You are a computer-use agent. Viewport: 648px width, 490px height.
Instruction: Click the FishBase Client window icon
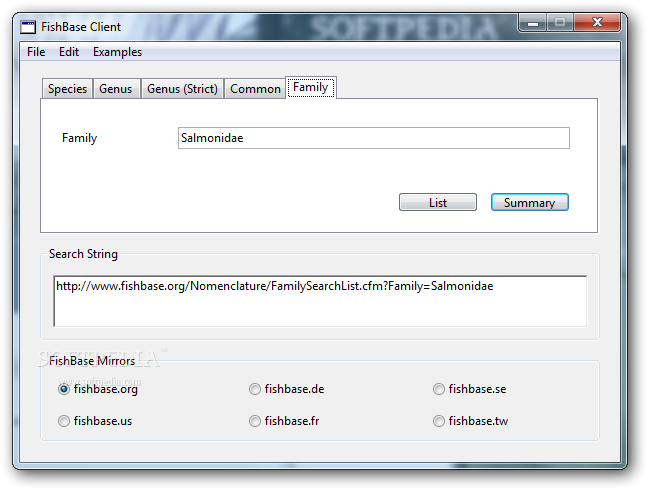pos(28,27)
